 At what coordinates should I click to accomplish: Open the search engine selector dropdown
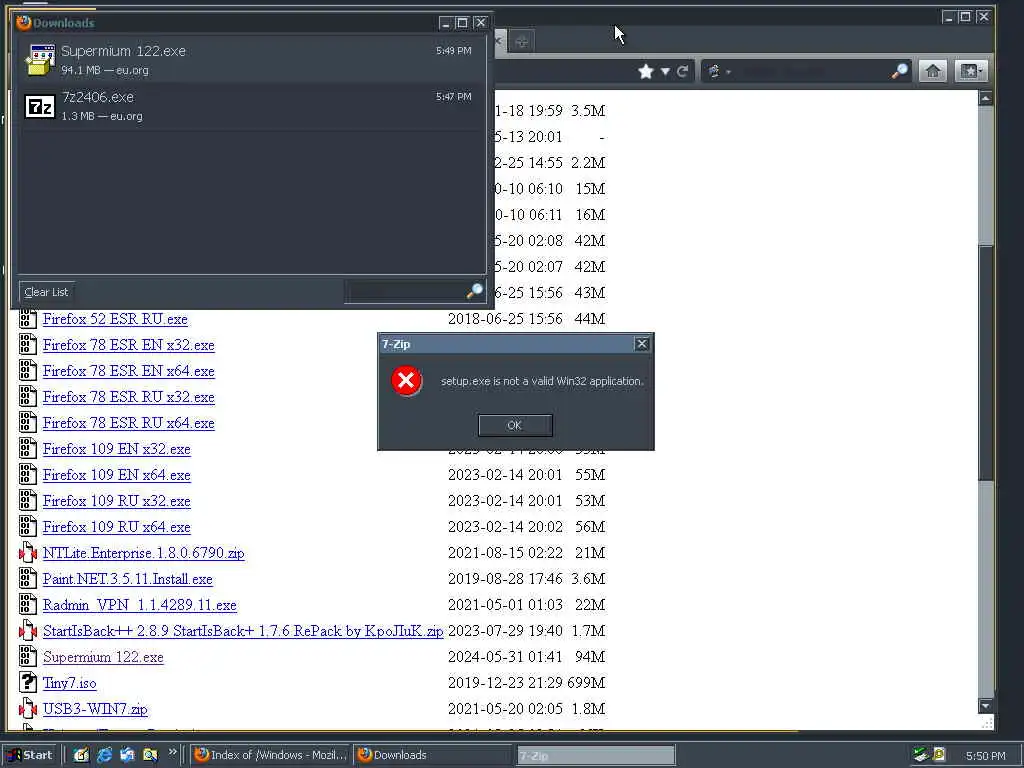(719, 71)
